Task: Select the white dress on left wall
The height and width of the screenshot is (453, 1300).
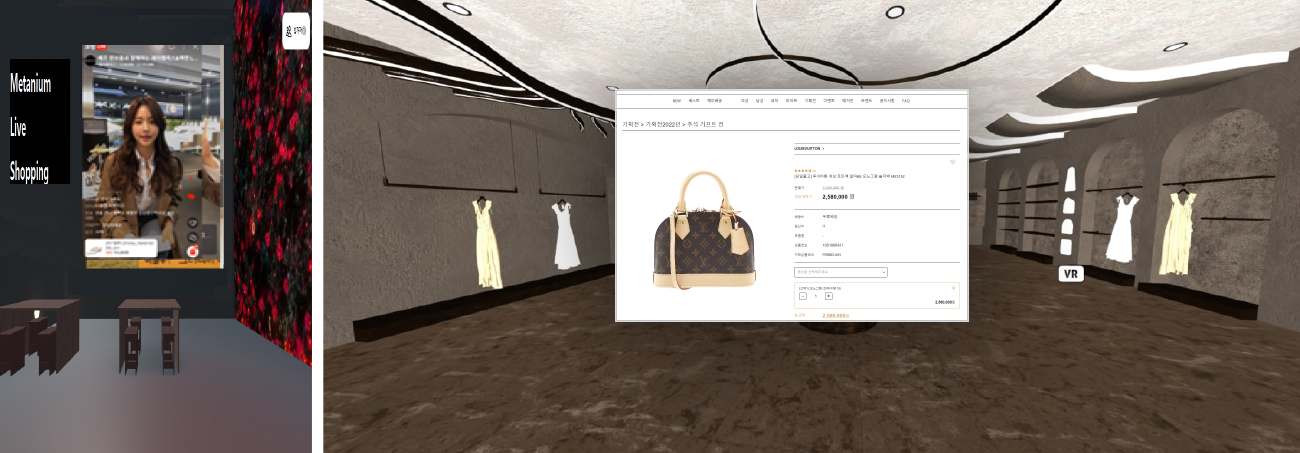Action: click(566, 234)
